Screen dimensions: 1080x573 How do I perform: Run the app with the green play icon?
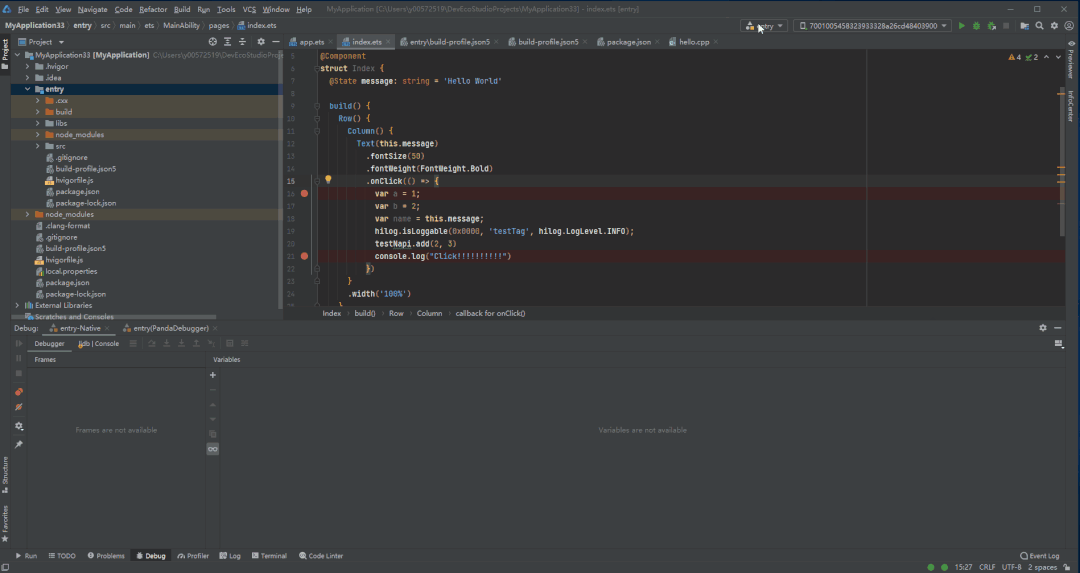pos(962,25)
